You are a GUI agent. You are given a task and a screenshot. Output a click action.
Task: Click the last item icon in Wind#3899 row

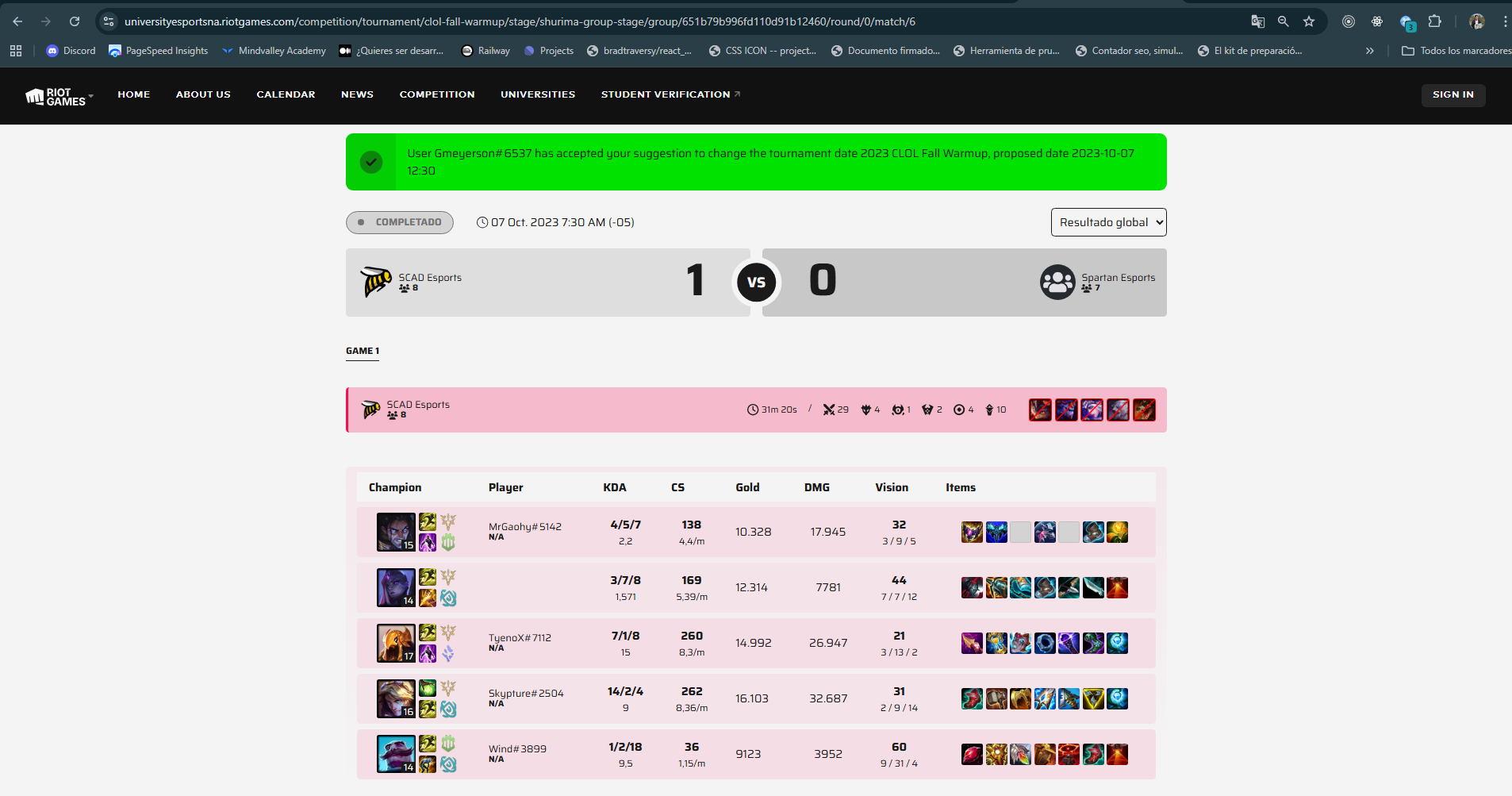[1117, 754]
